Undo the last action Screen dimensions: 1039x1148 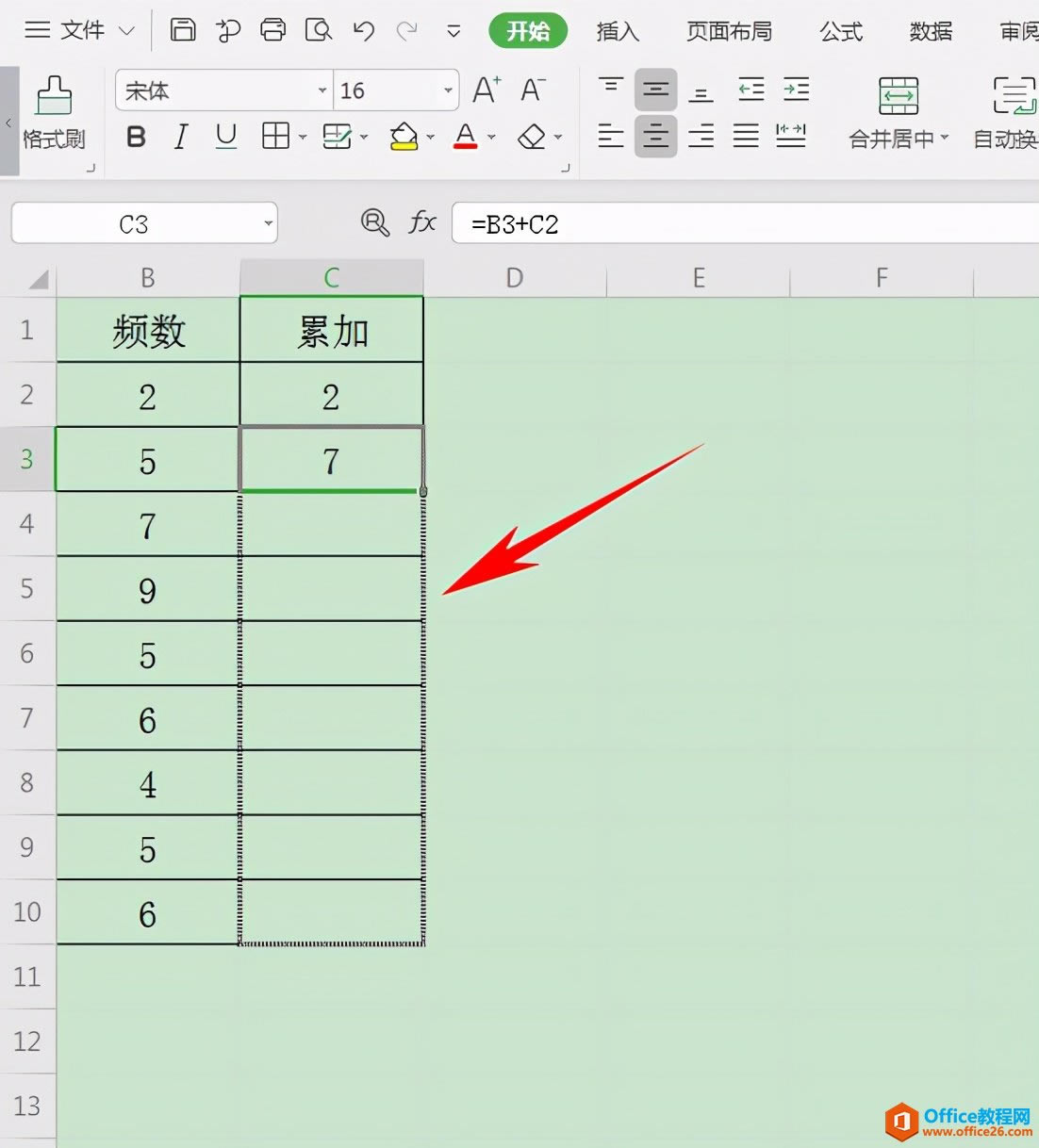point(364,31)
